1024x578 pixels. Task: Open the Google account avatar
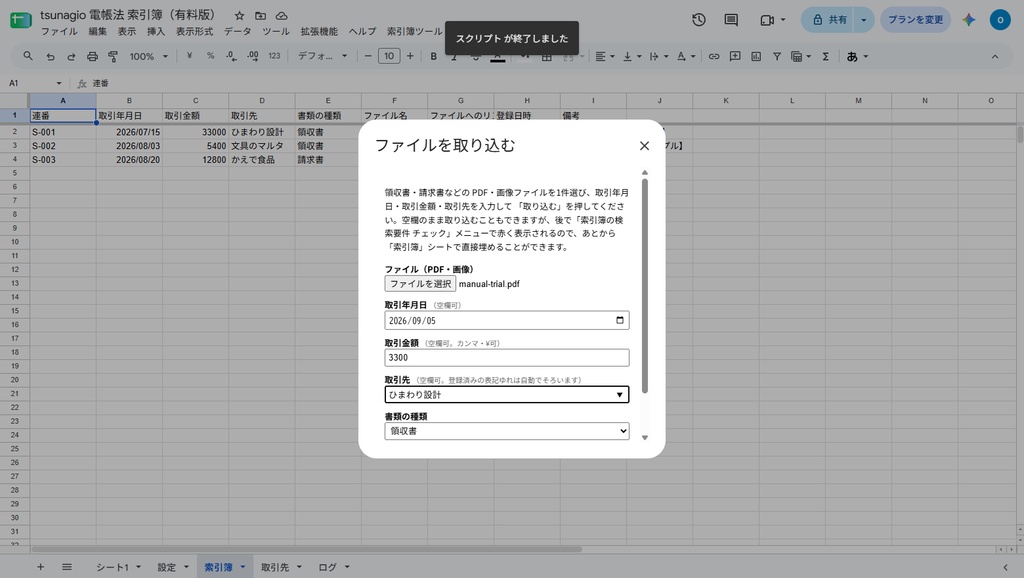[x=1000, y=20]
